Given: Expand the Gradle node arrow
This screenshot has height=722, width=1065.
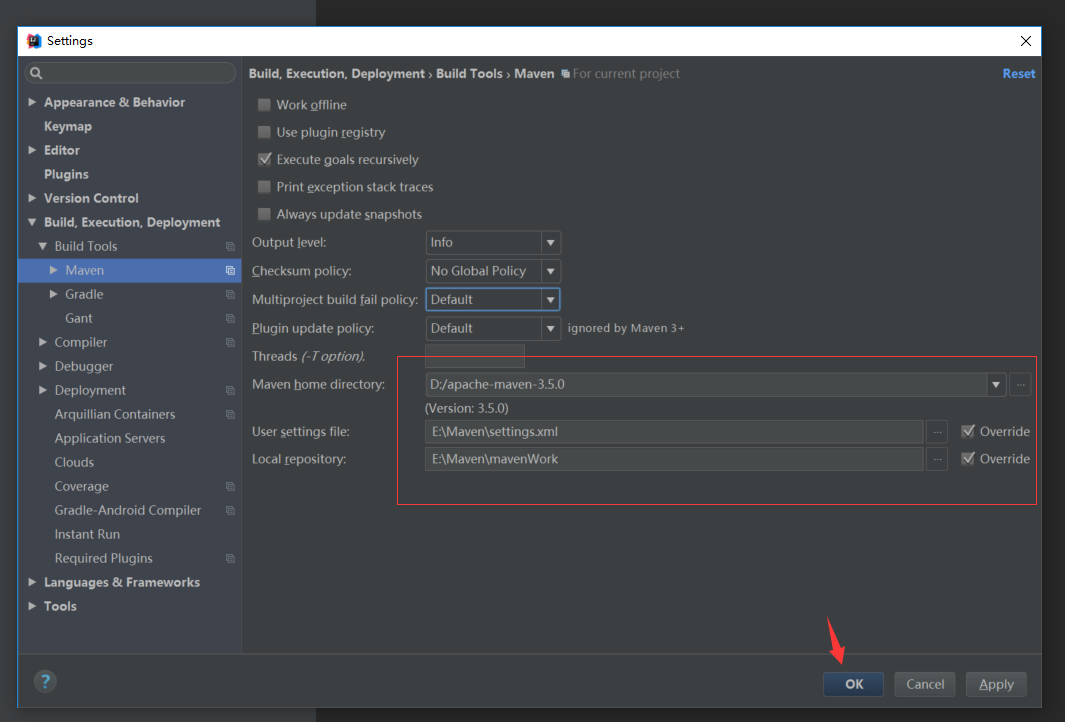Looking at the screenshot, I should pyautogui.click(x=54, y=294).
